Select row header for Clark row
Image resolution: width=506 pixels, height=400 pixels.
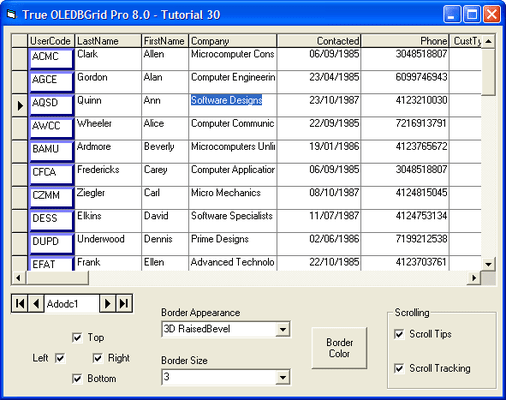pos(20,59)
